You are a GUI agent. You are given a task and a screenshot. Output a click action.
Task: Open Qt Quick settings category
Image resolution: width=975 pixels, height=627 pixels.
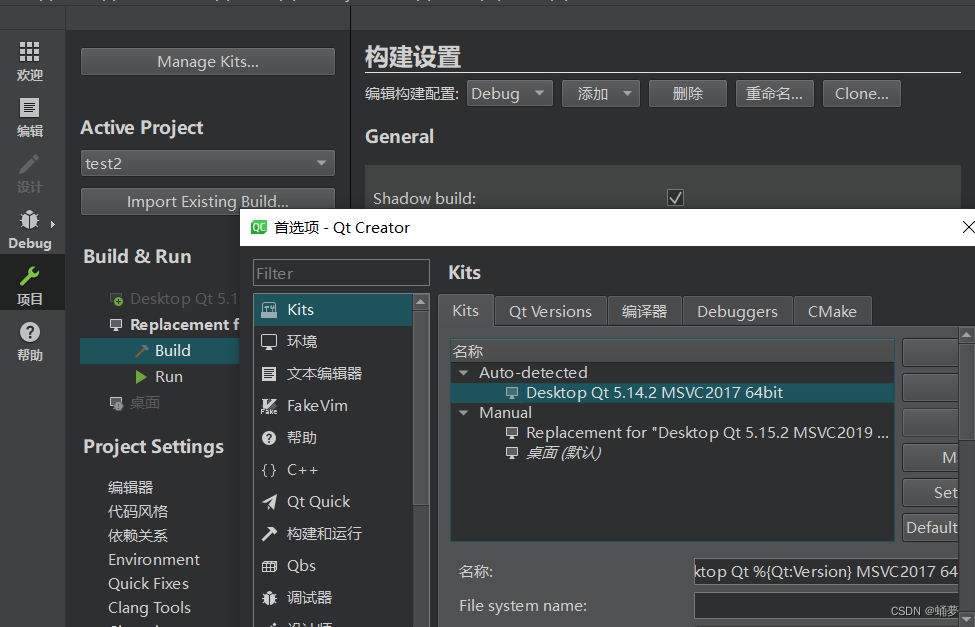coord(333,501)
